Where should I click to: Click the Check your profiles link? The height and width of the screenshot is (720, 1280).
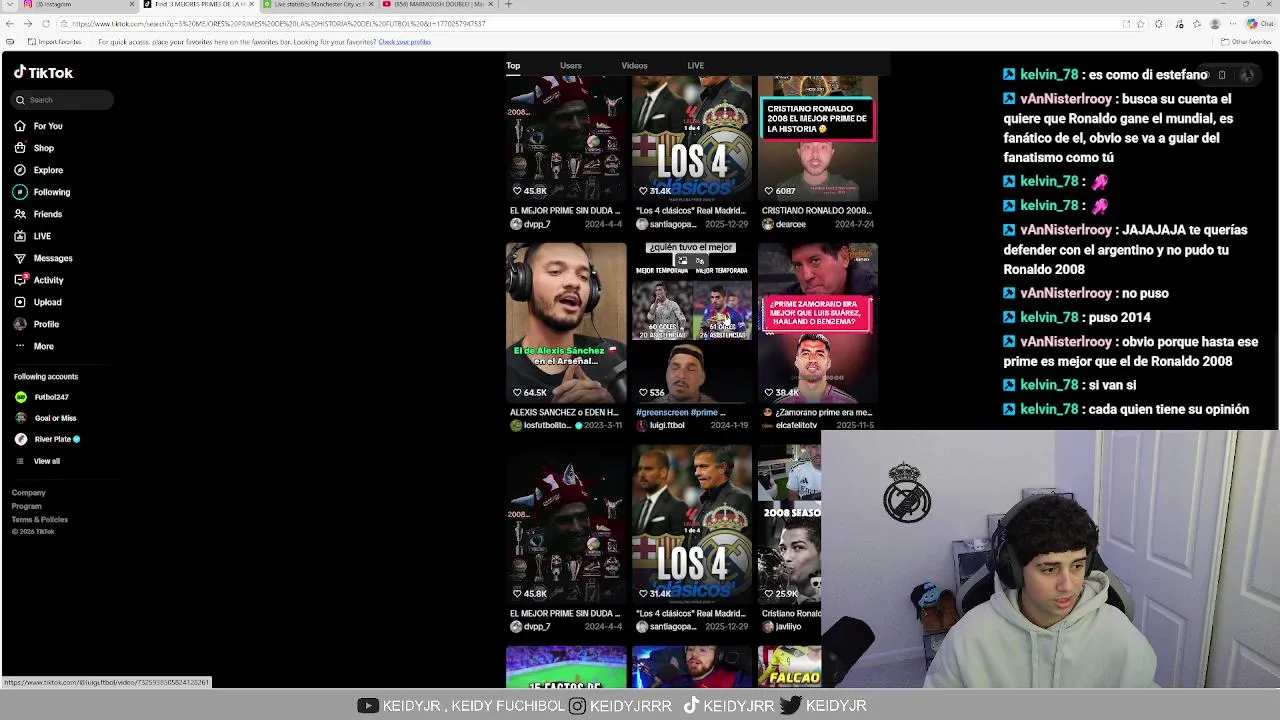coord(404,42)
